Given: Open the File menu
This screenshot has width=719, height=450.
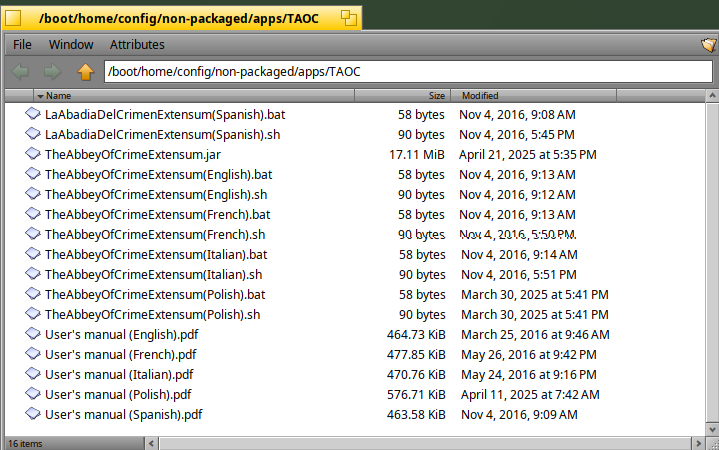Looking at the screenshot, I should pos(22,44).
